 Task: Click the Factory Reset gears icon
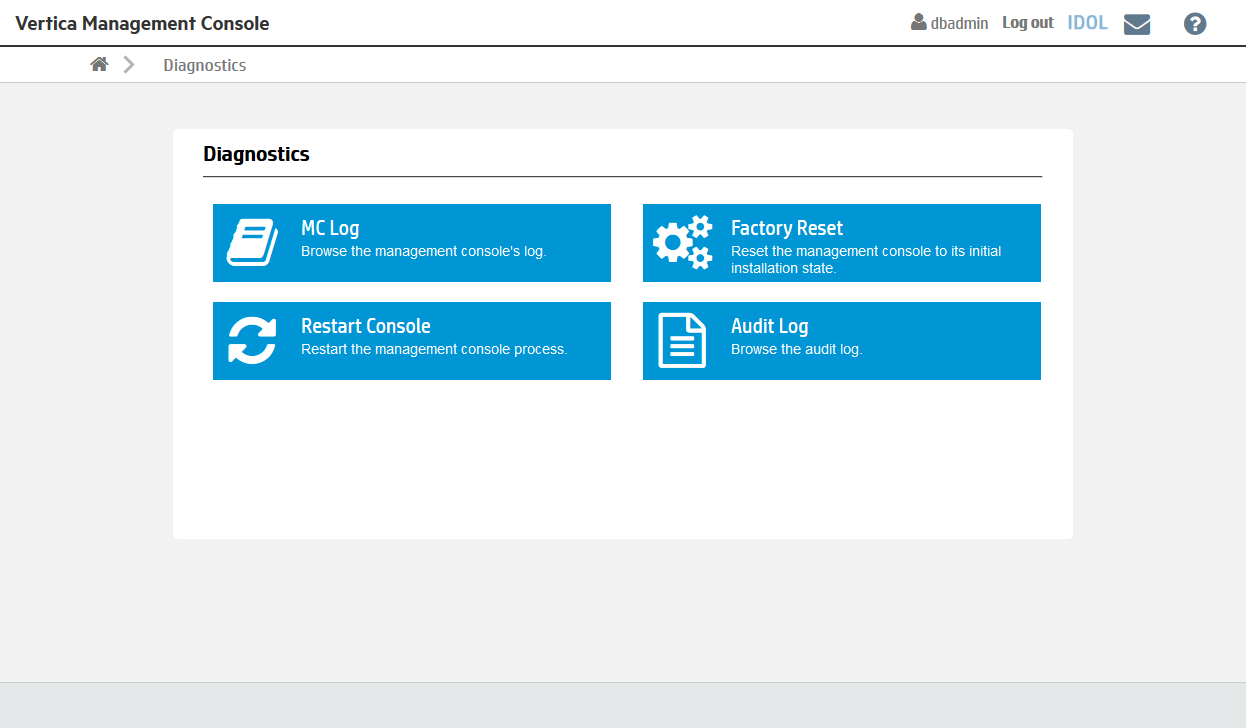point(682,243)
